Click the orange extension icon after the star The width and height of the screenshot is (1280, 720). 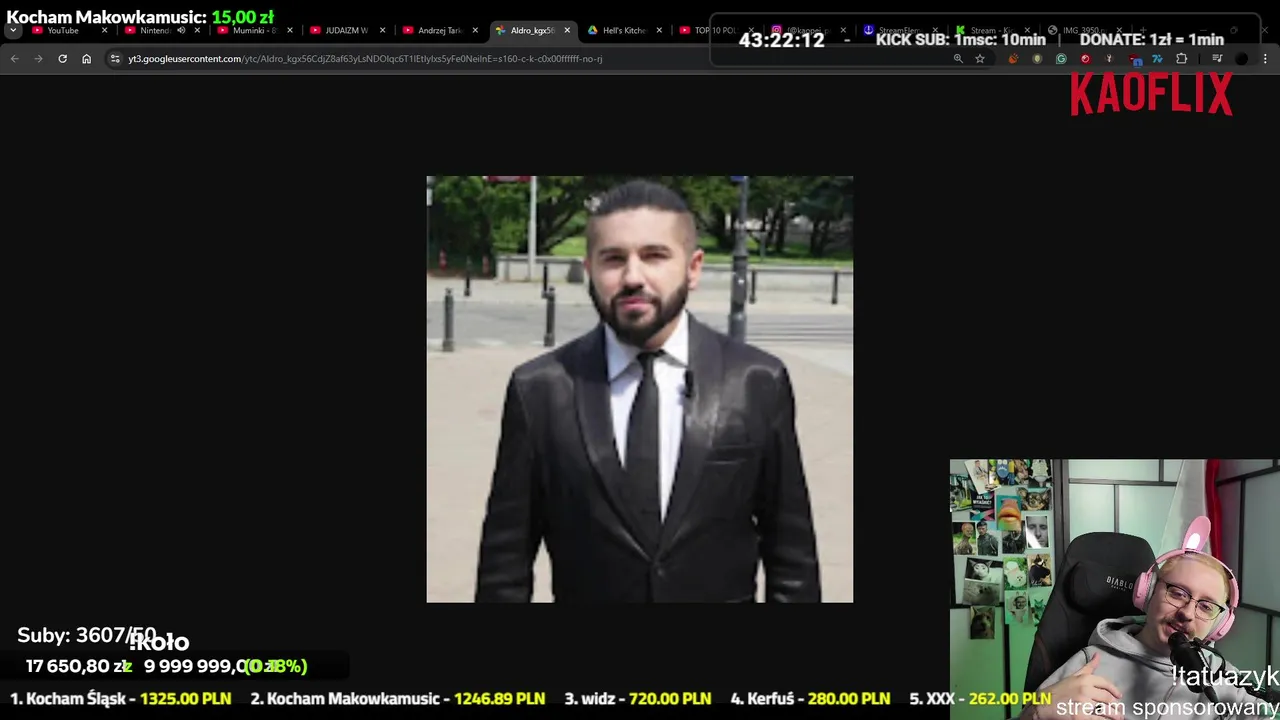click(1013, 59)
